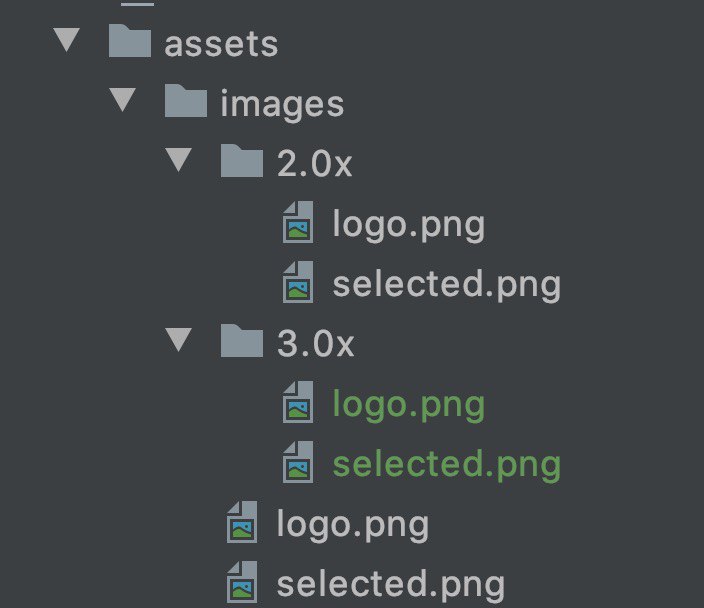Viewport: 704px width, 608px height.
Task: Click the 3.0x folder icon
Action: [x=242, y=340]
